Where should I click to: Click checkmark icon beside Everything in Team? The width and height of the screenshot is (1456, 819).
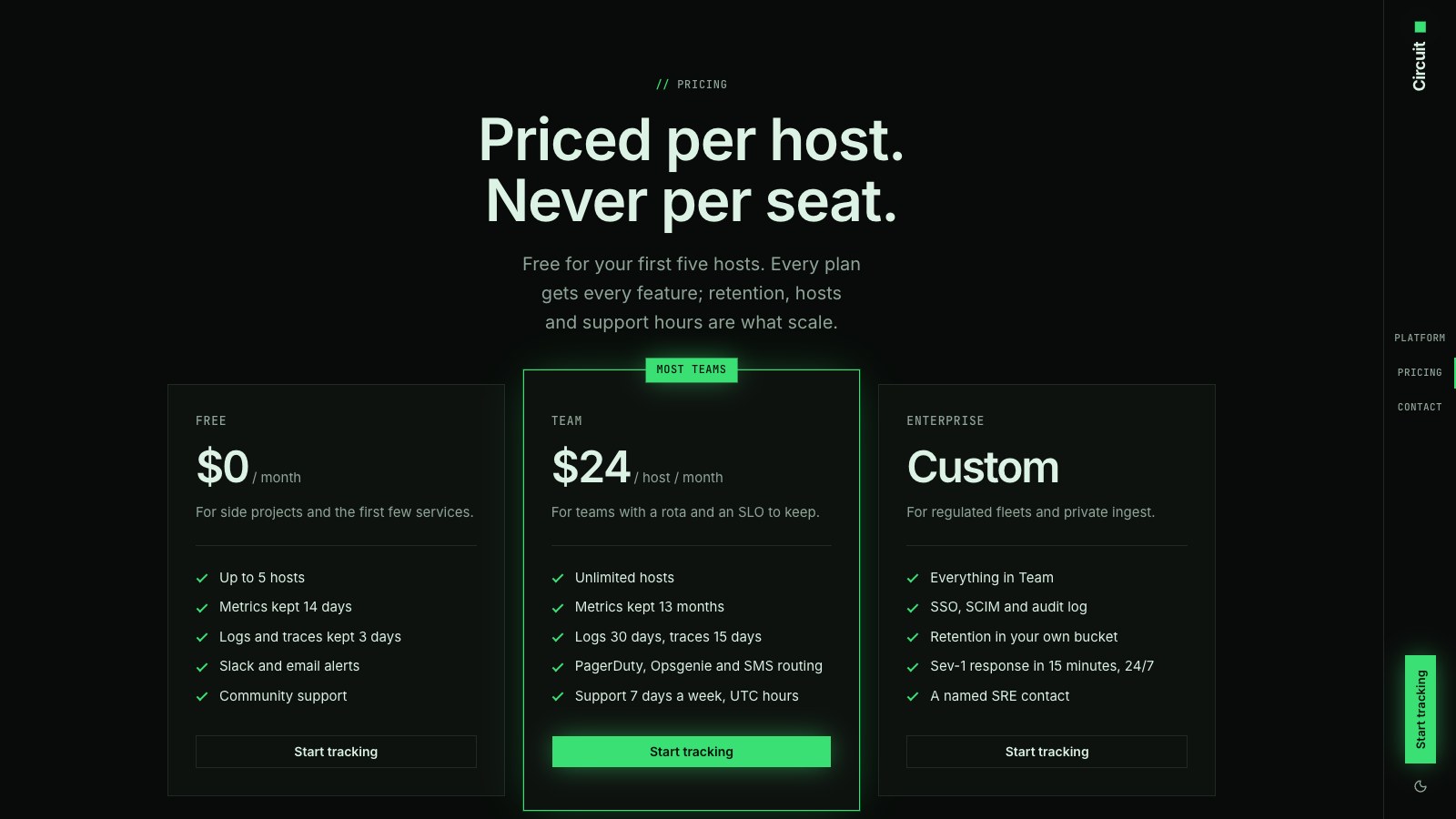tap(913, 578)
